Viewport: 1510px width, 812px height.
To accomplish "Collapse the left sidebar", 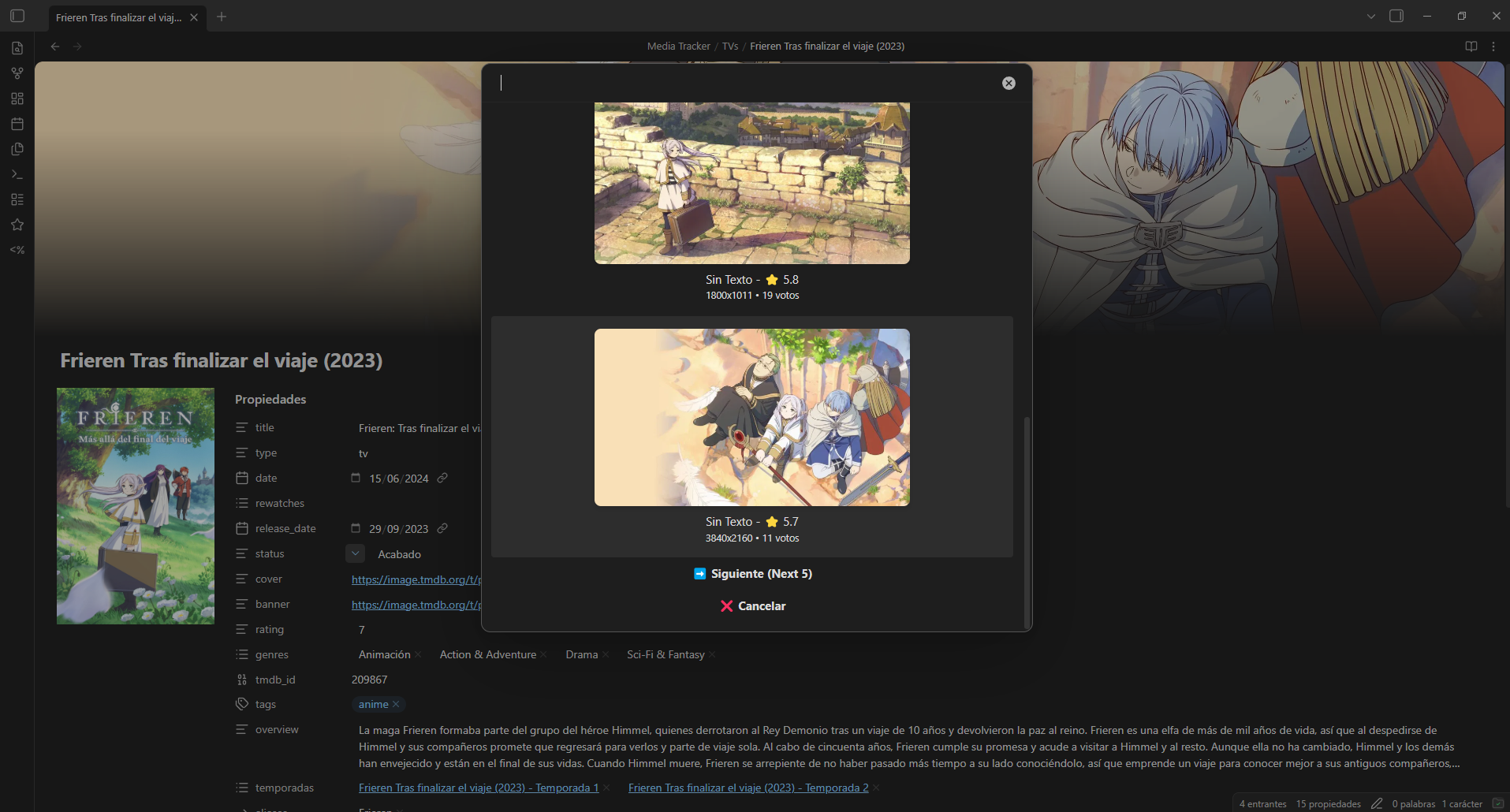I will [17, 16].
